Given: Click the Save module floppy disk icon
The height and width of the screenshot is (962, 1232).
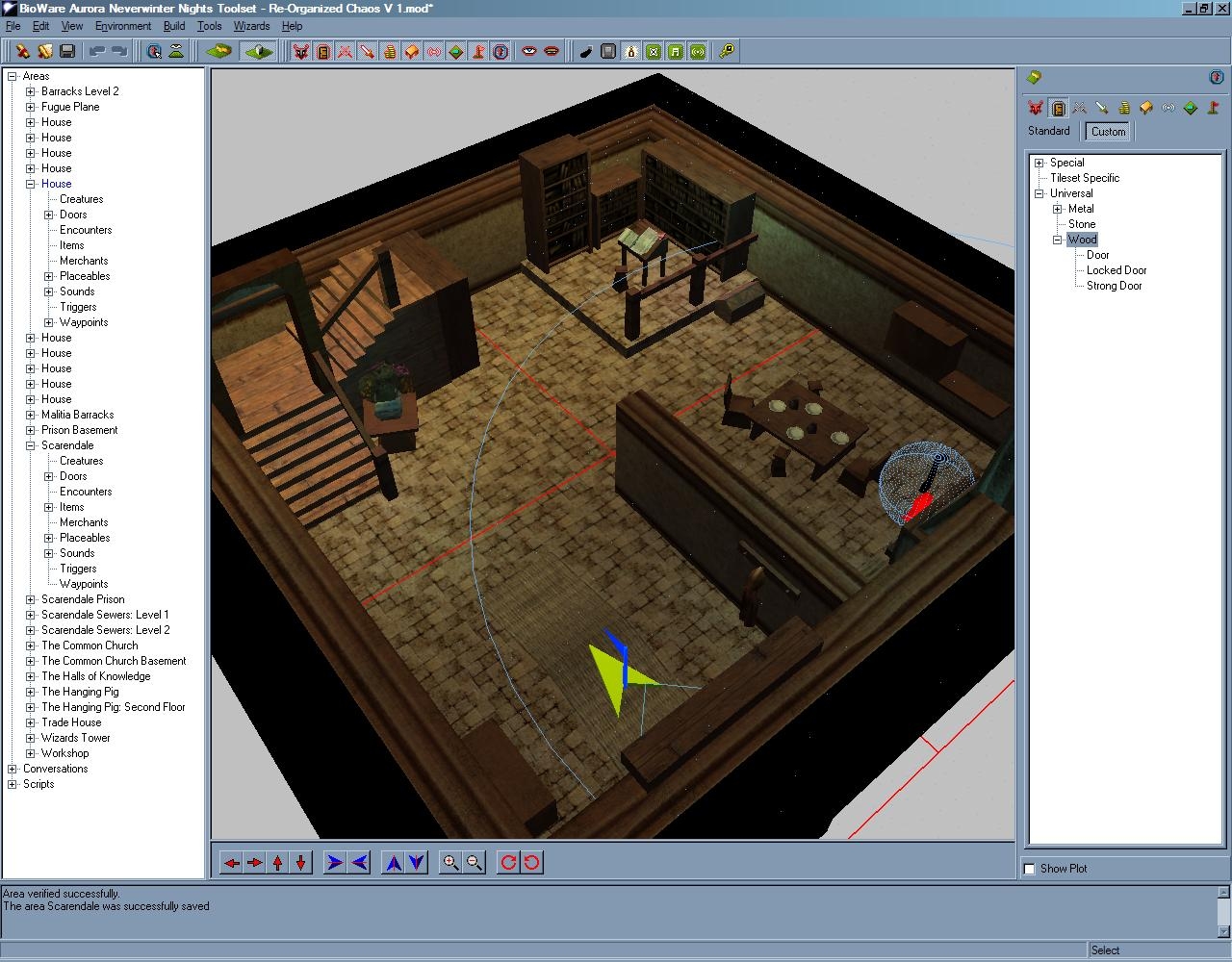Looking at the screenshot, I should click(x=67, y=51).
